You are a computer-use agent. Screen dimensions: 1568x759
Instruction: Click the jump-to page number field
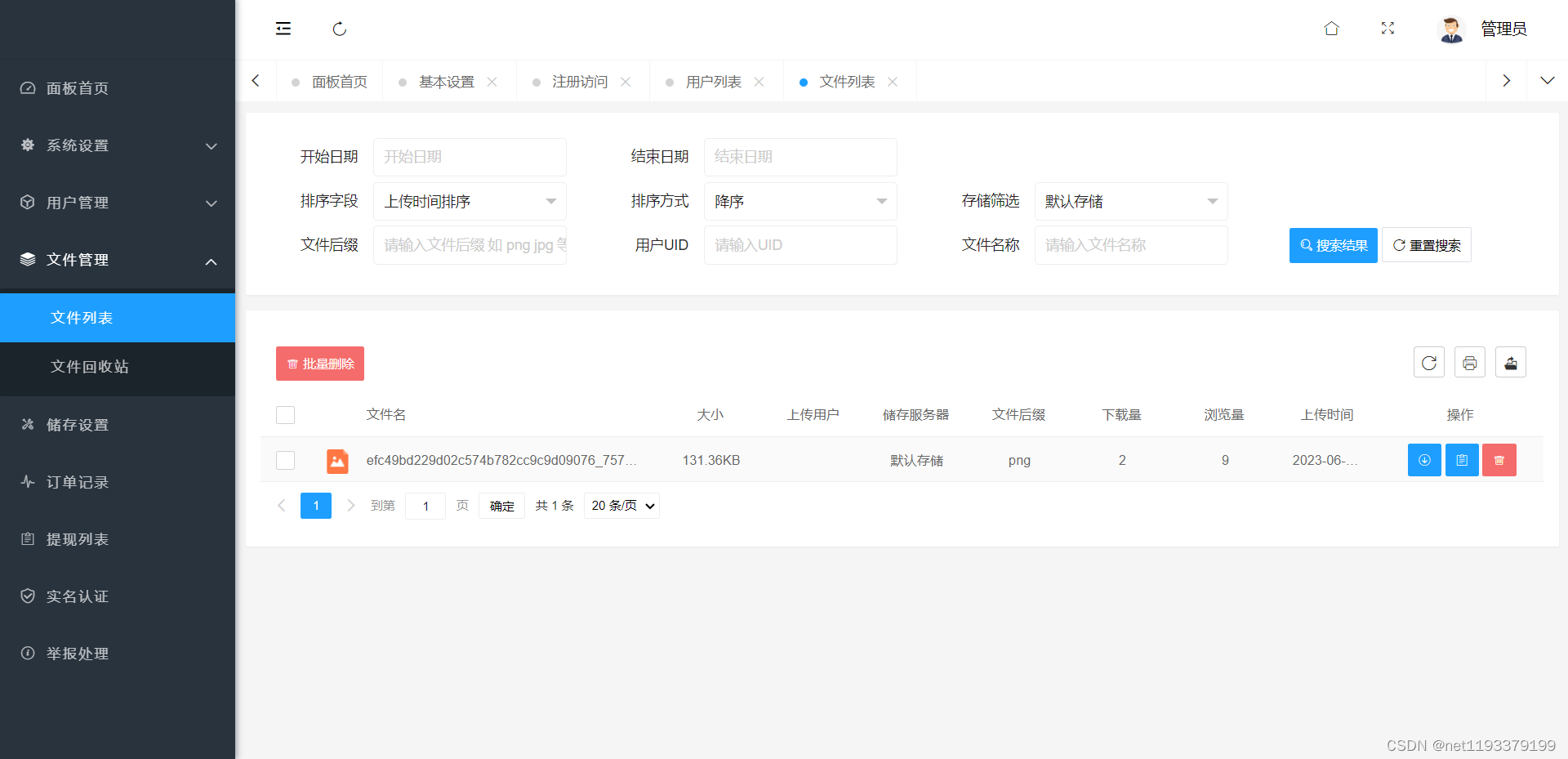(425, 506)
